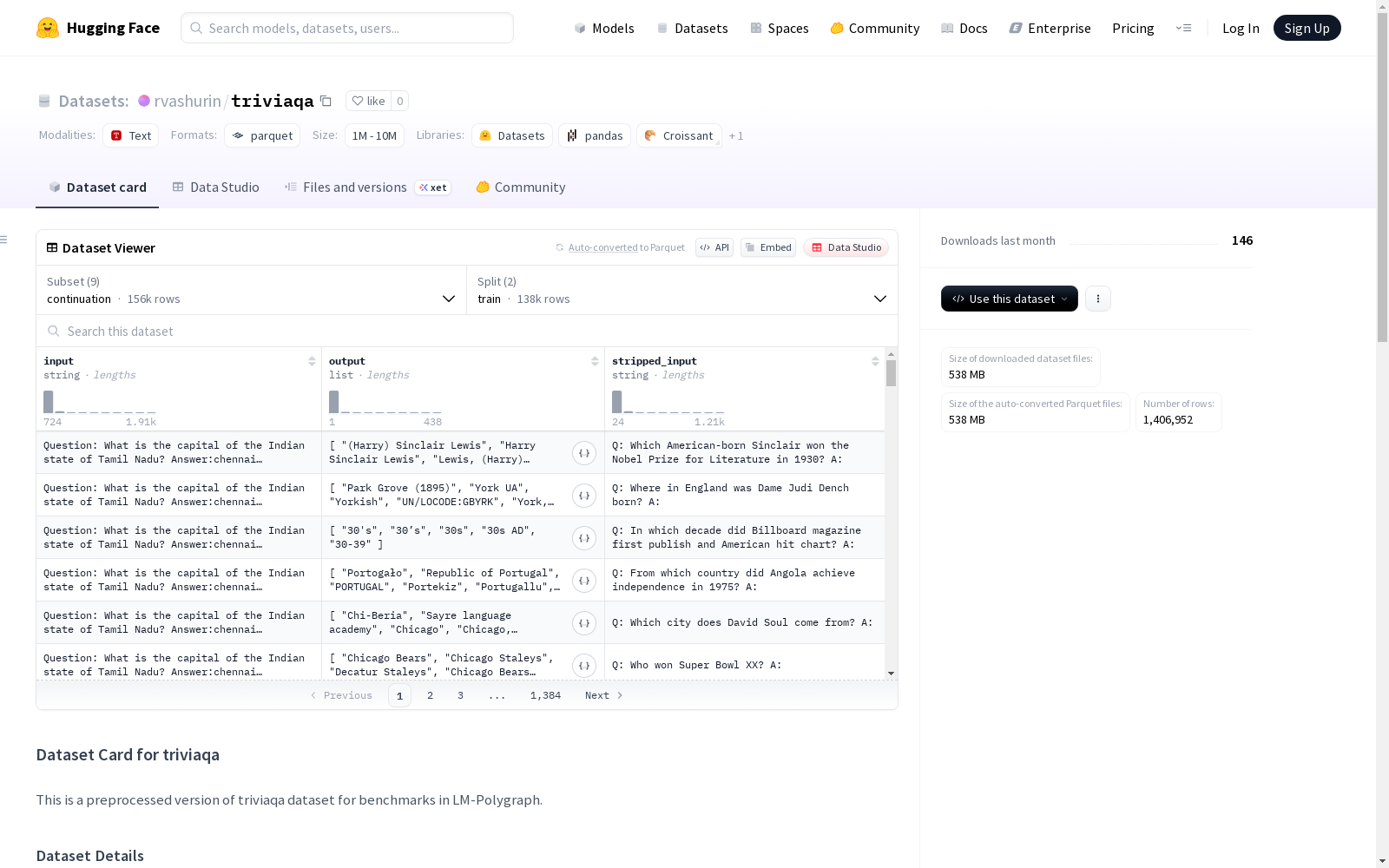Expand the Split train dropdown

tap(682, 290)
